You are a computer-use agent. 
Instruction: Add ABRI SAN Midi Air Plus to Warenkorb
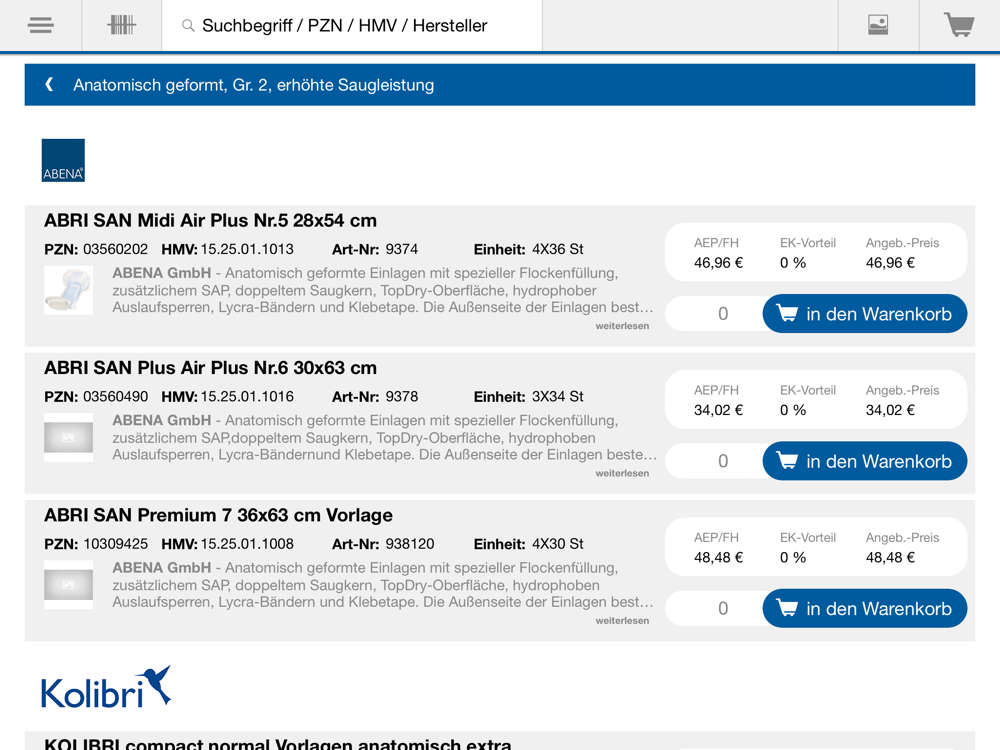pos(865,314)
